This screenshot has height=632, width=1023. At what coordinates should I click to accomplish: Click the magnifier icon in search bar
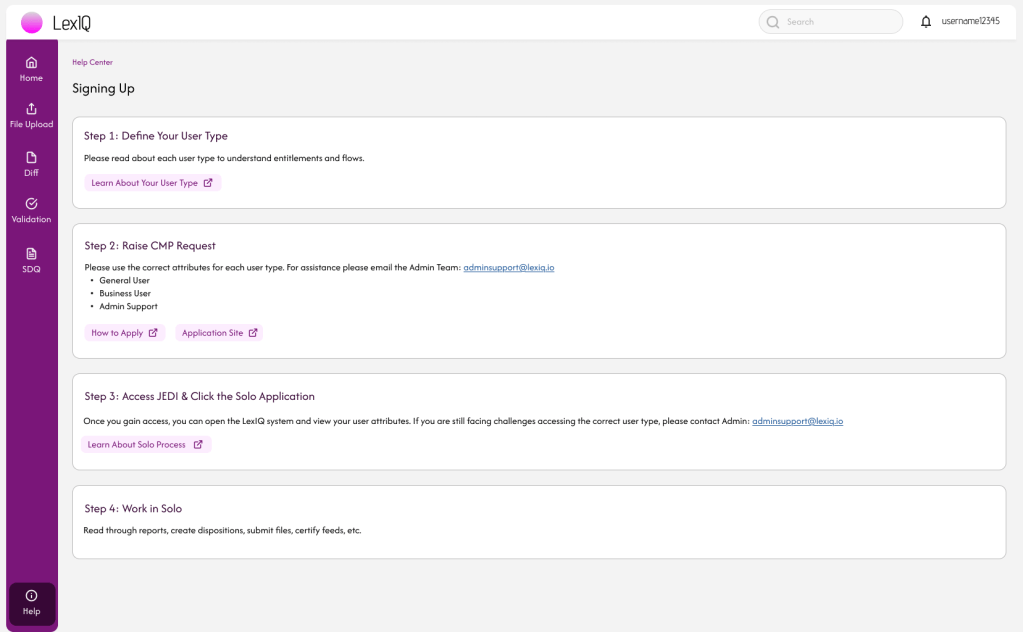pos(773,22)
